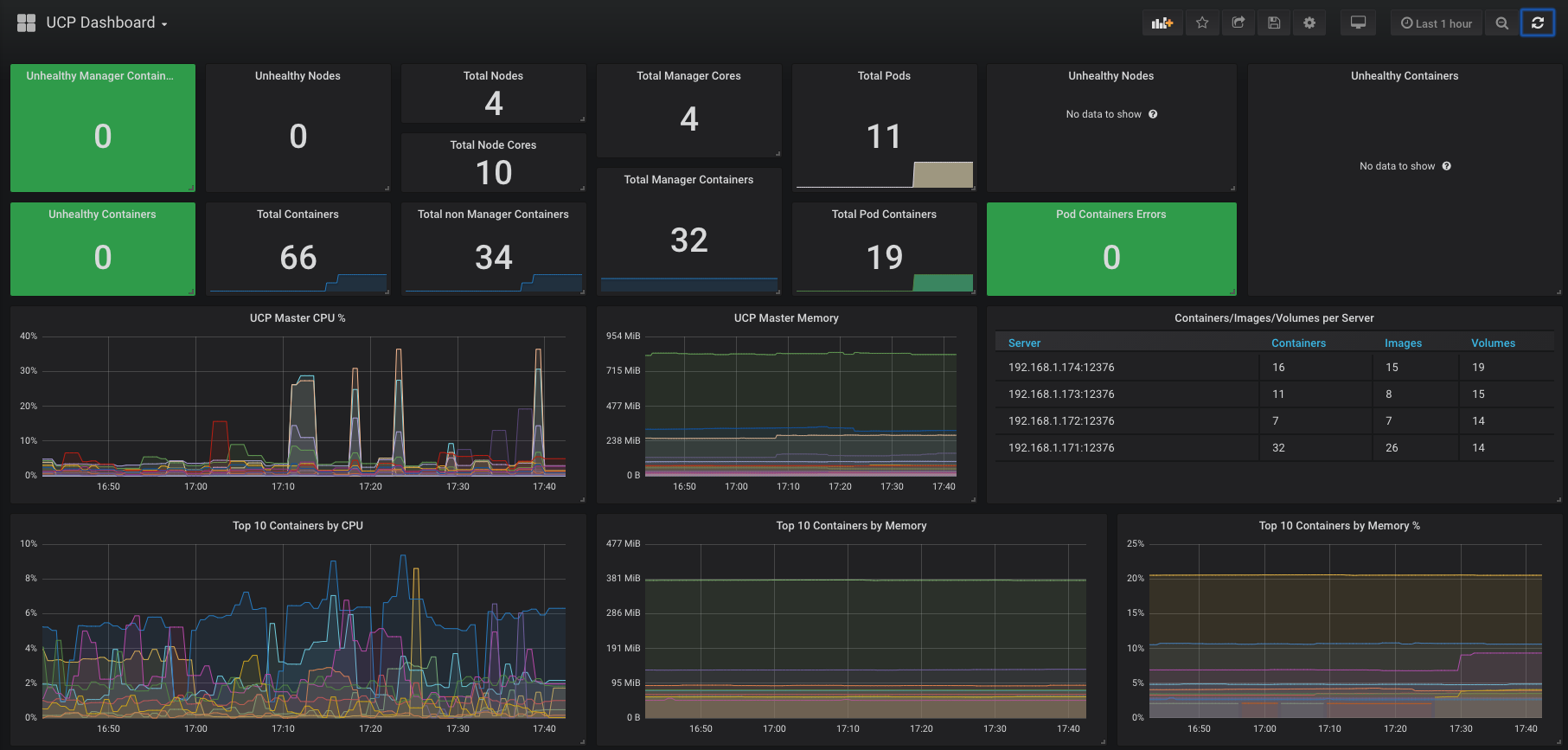Open the Grafana home menu icon
This screenshot has width=1568, height=750.
pos(26,22)
